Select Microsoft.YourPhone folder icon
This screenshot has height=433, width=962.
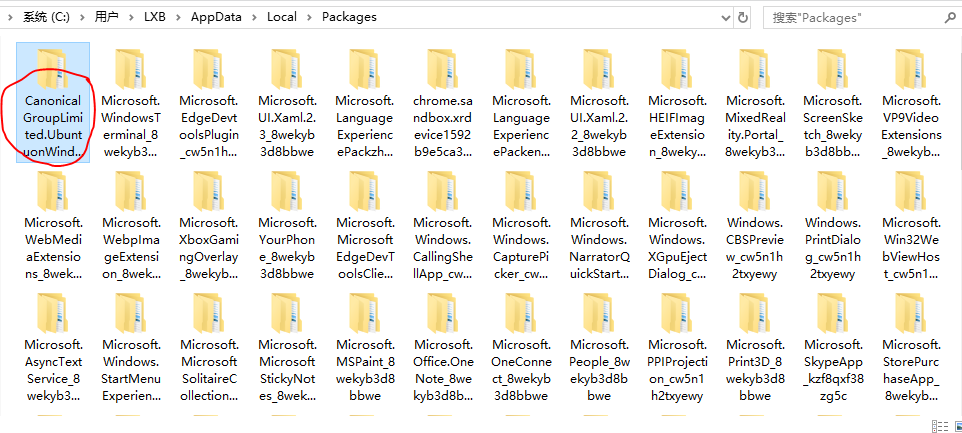(x=287, y=191)
